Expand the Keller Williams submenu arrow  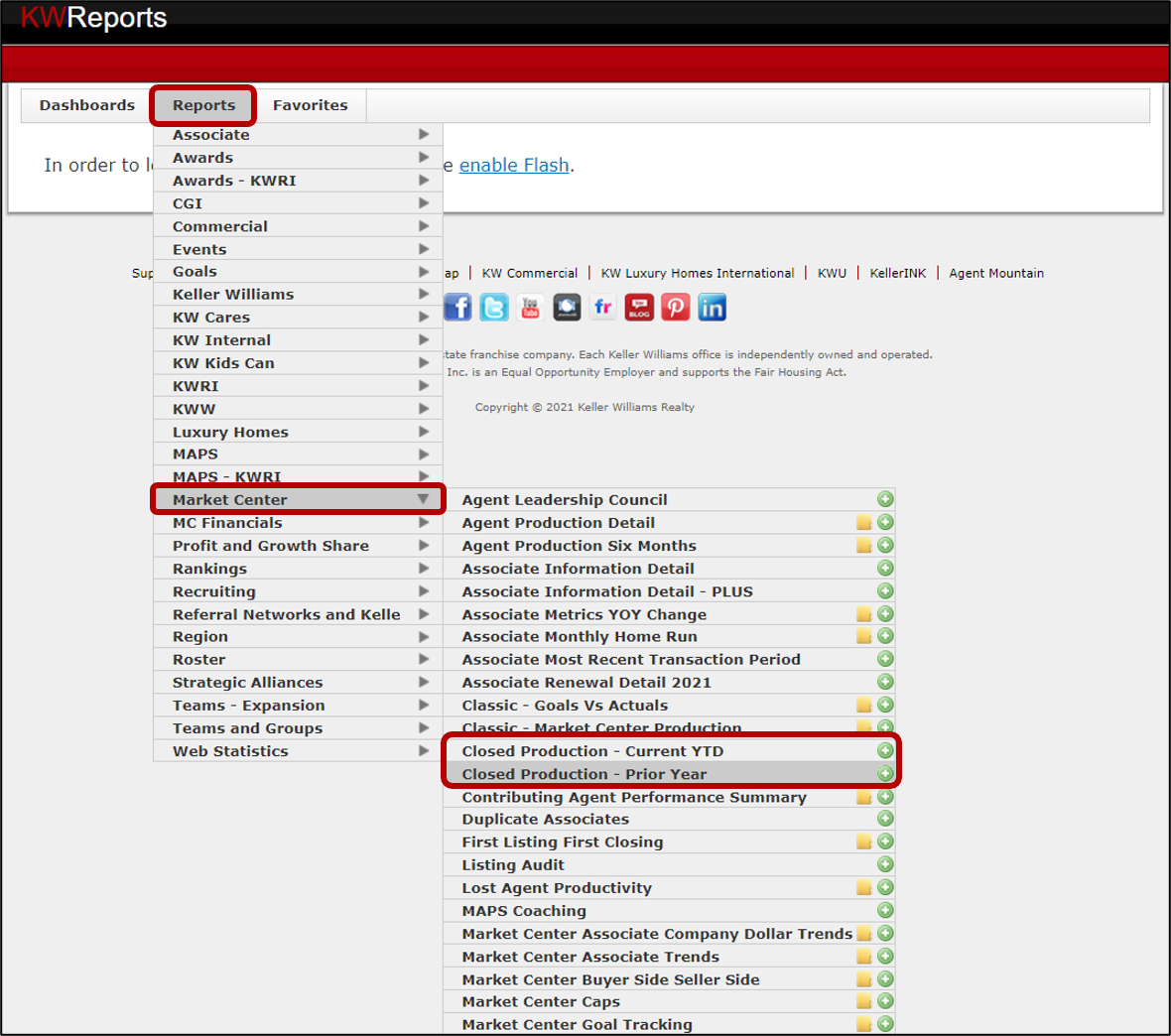(424, 295)
